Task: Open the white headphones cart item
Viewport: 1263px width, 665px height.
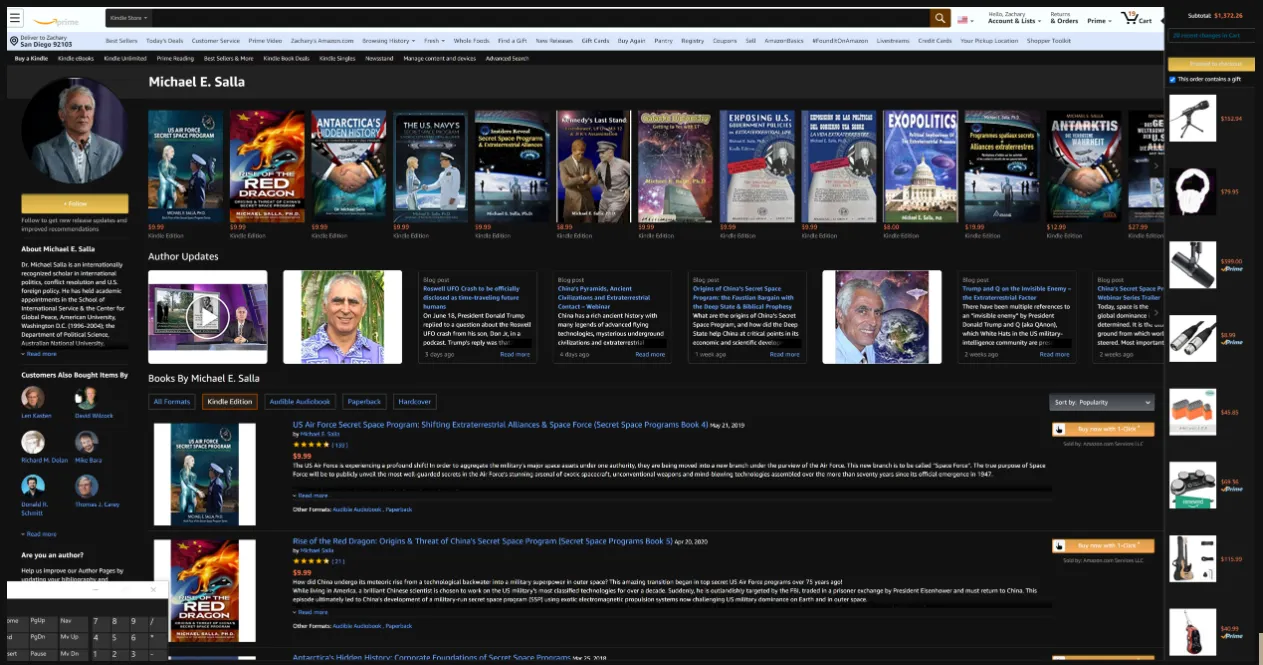Action: pyautogui.click(x=1193, y=191)
